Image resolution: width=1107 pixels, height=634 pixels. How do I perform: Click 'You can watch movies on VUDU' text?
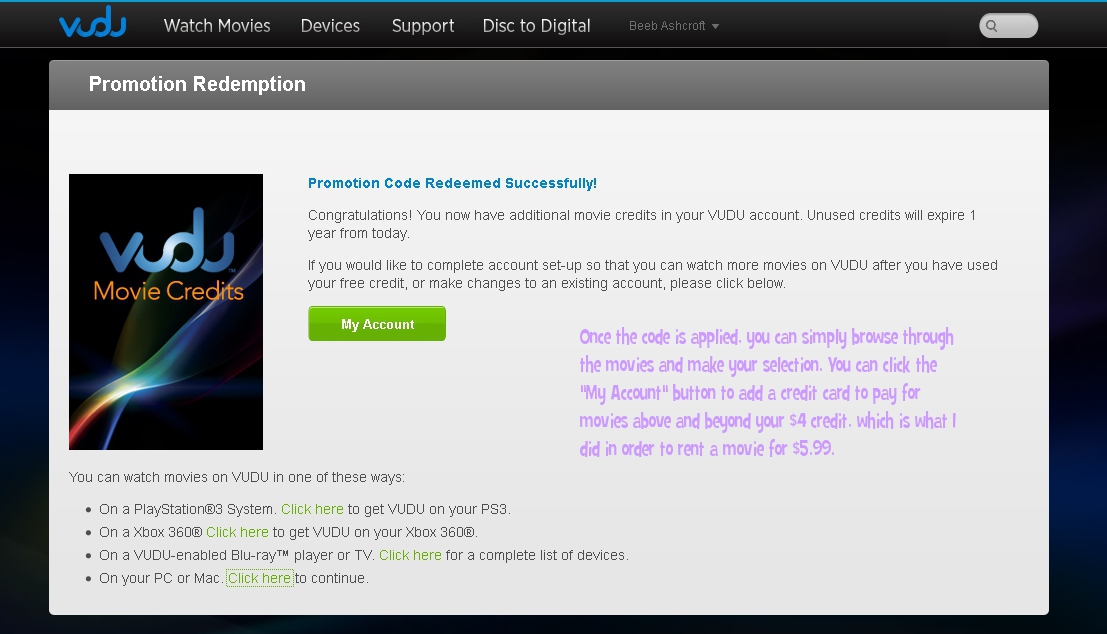237,477
